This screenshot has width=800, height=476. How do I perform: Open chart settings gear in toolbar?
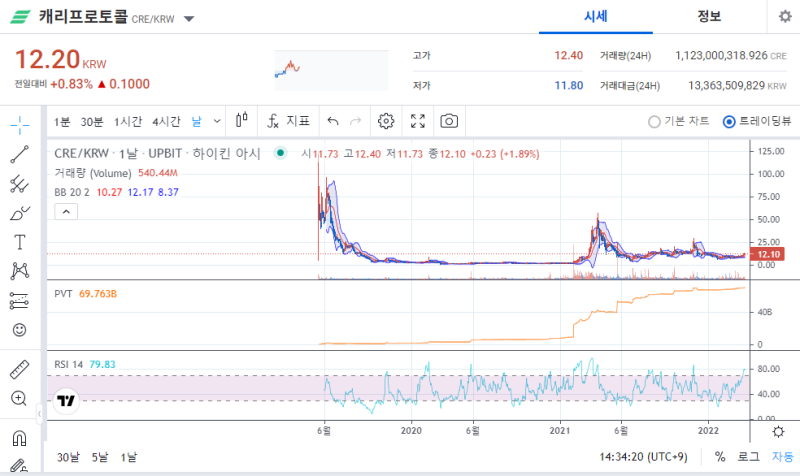[x=386, y=121]
